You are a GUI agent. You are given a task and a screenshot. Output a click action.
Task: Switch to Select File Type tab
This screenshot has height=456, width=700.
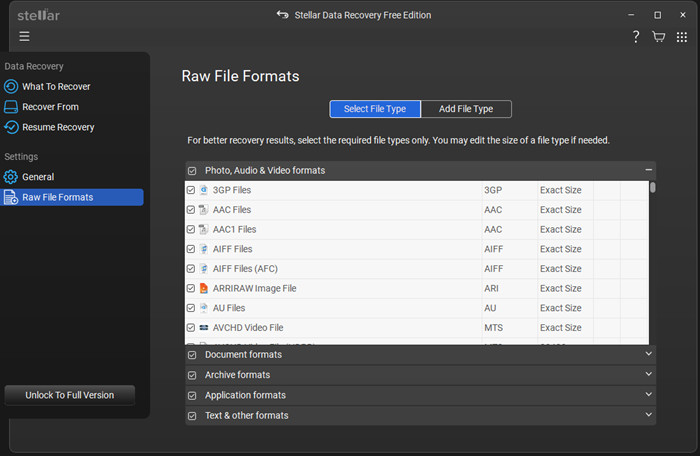point(375,109)
